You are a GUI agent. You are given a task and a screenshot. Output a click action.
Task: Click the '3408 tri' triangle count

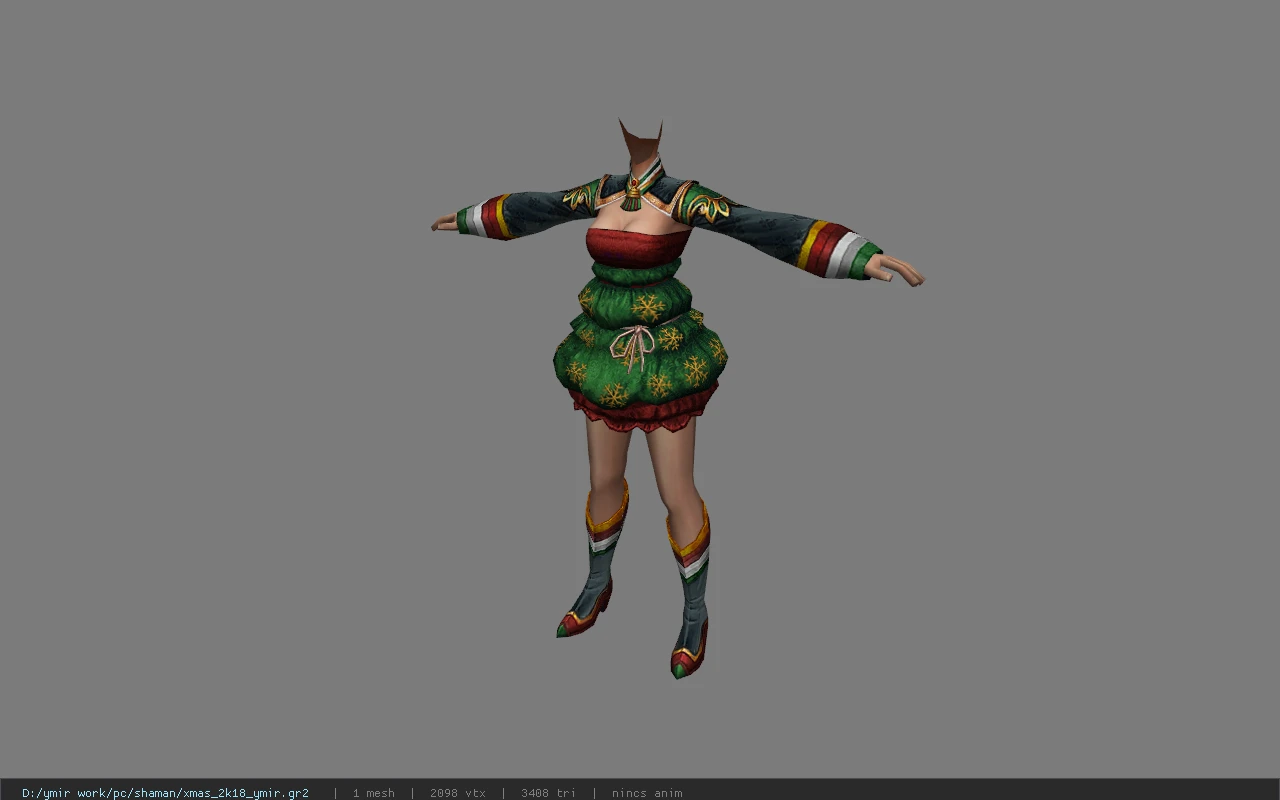click(x=548, y=793)
